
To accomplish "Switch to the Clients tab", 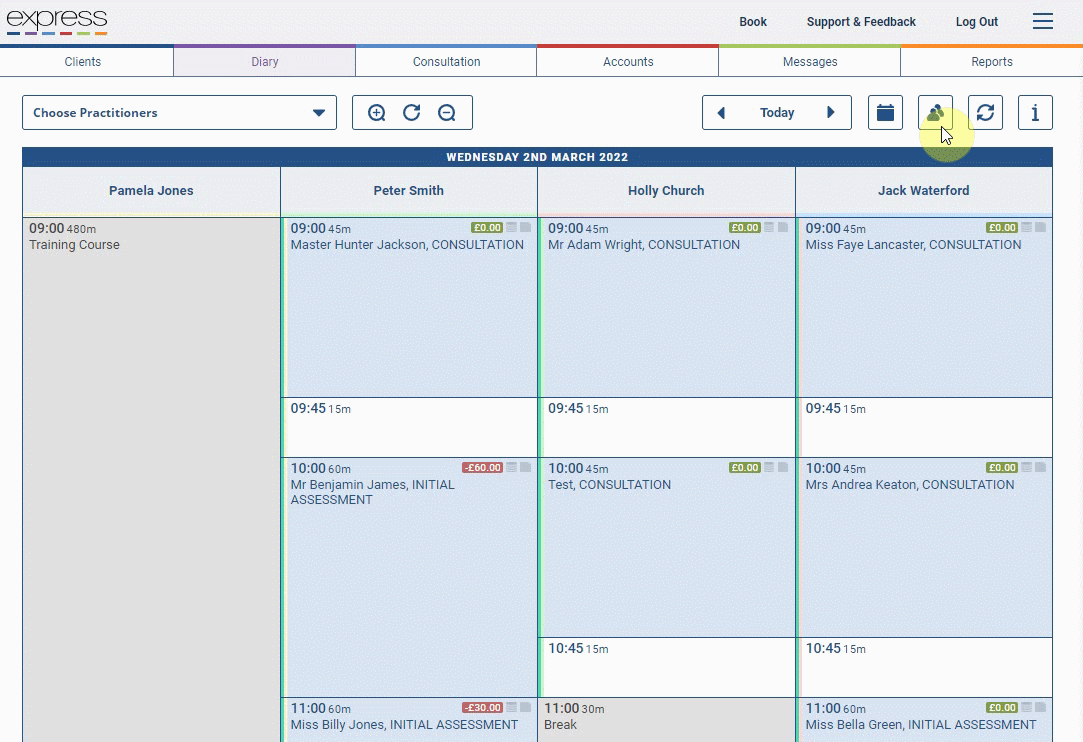I will [86, 61].
